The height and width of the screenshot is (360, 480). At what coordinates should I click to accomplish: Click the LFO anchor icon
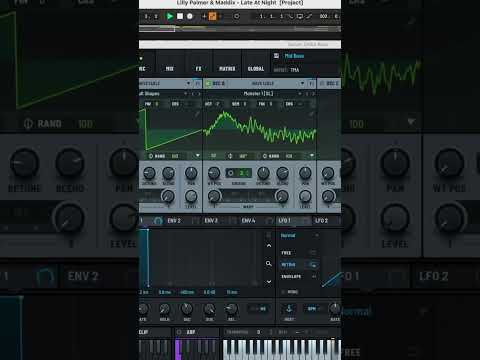coord(289,309)
